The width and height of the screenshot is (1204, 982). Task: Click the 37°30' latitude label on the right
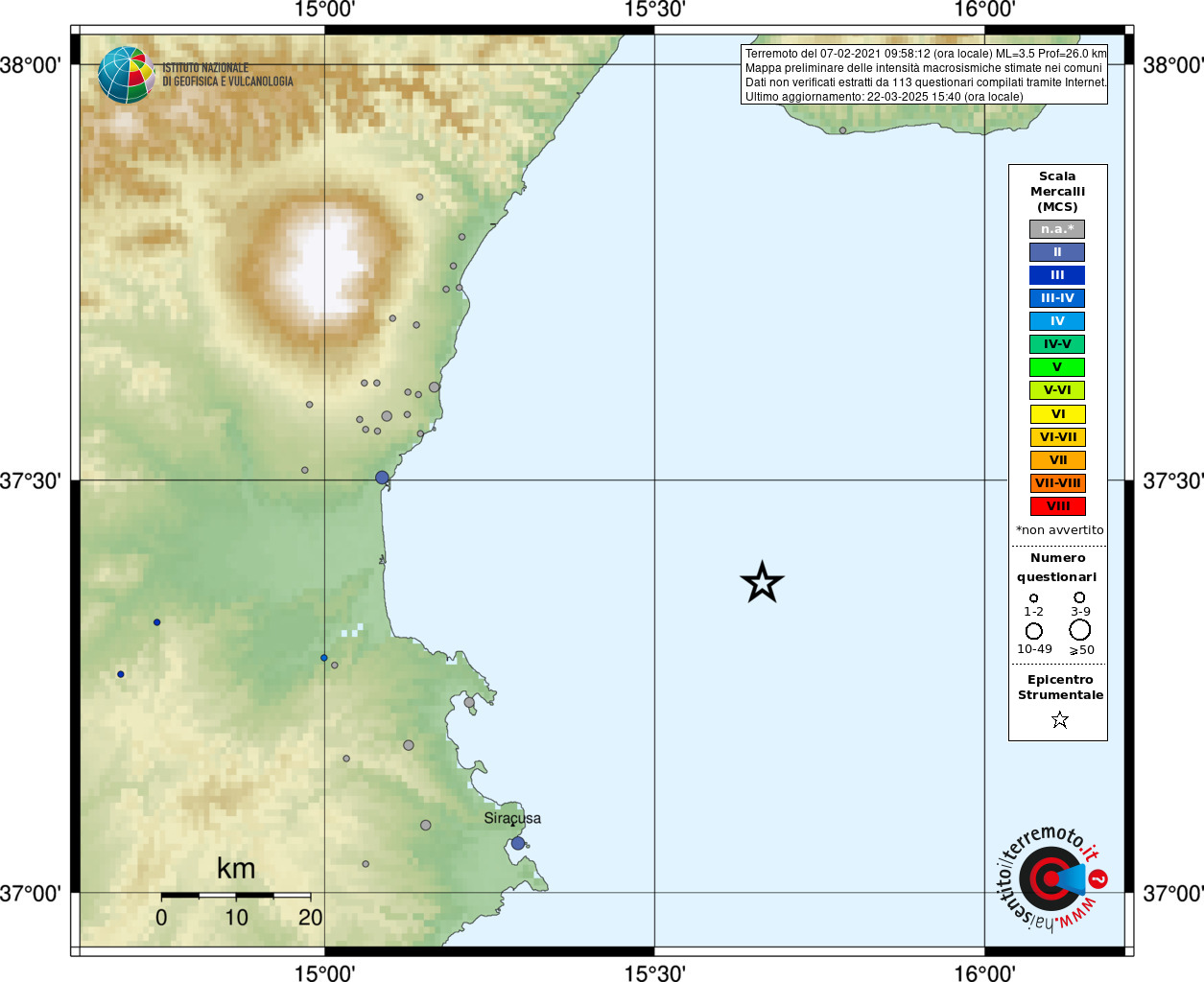(1173, 480)
